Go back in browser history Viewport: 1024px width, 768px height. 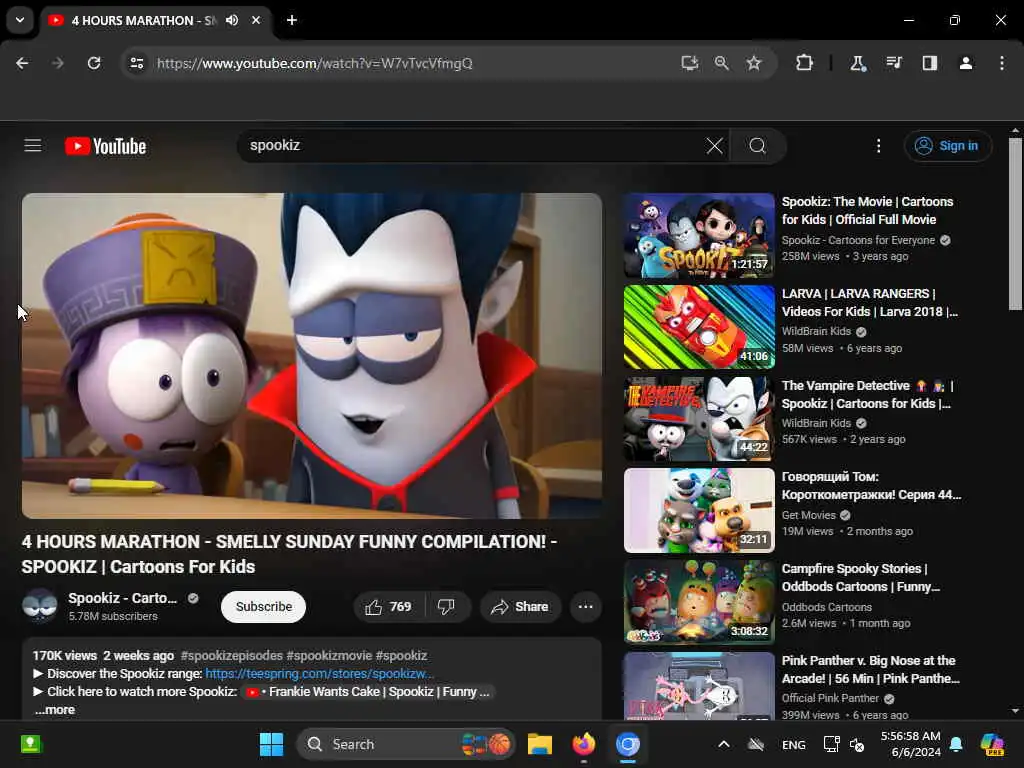(22, 63)
